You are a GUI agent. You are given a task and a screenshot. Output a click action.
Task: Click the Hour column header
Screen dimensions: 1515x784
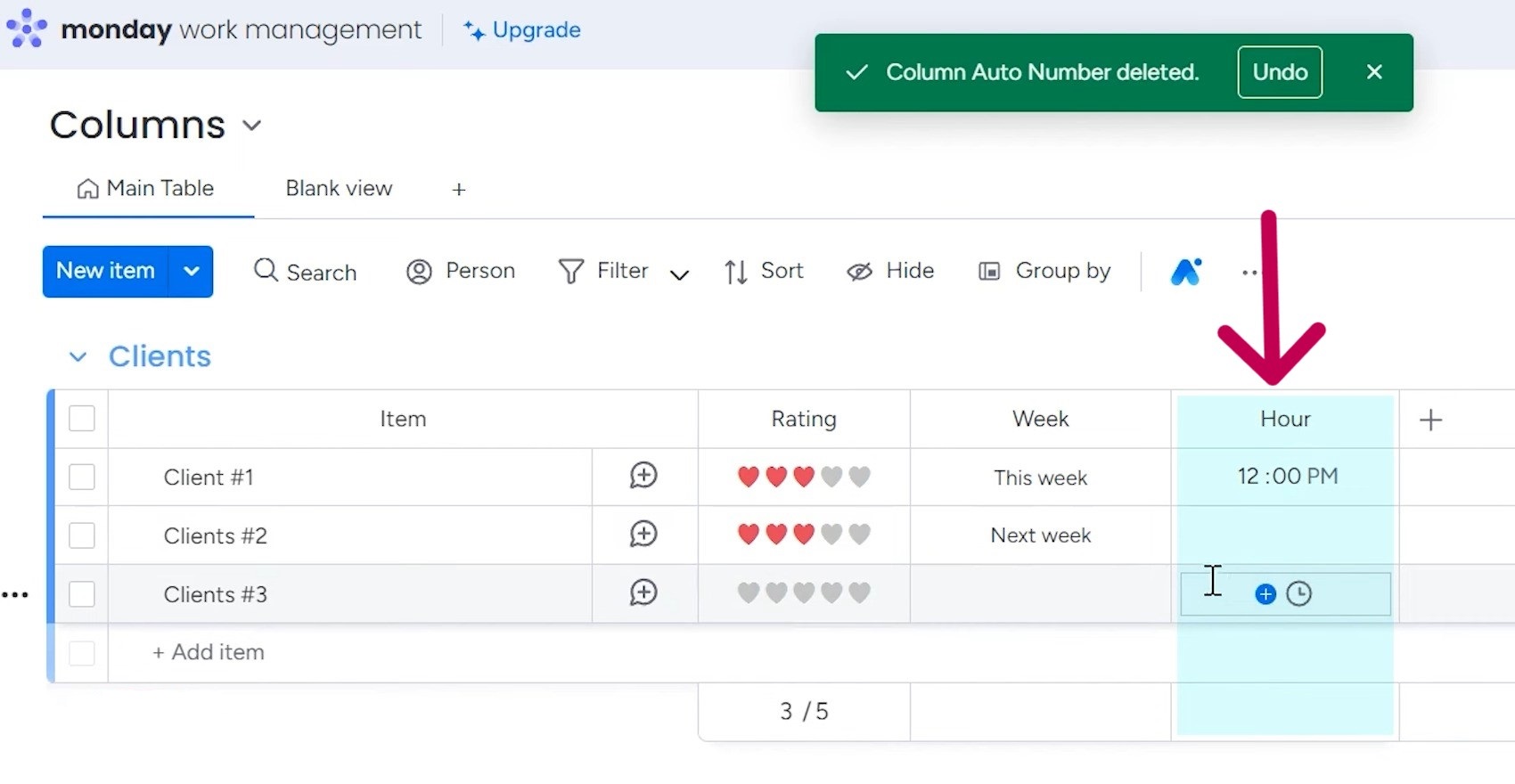1285,419
